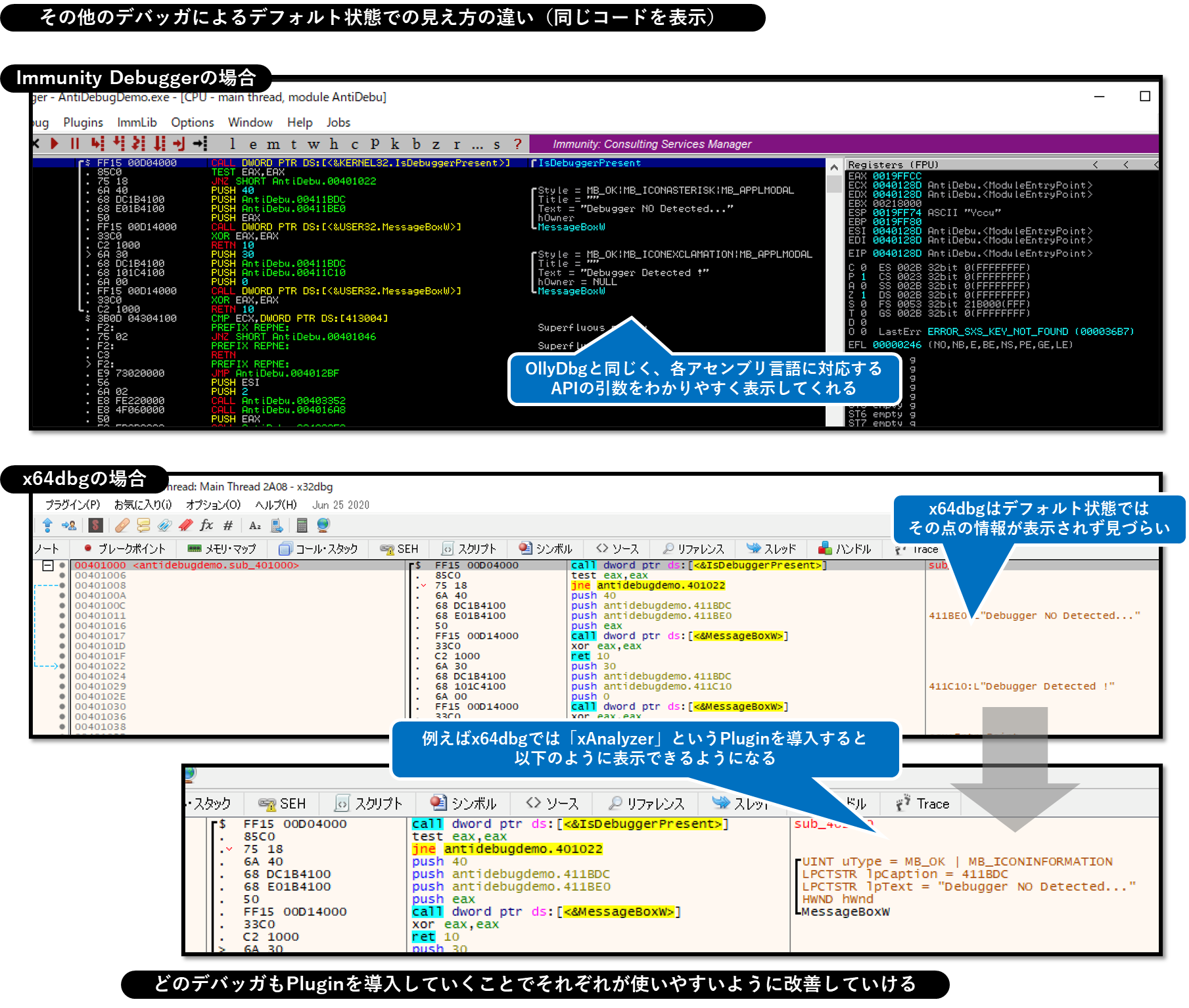
Task: Click the black Go To Address arrow icon
Action: click(200, 143)
